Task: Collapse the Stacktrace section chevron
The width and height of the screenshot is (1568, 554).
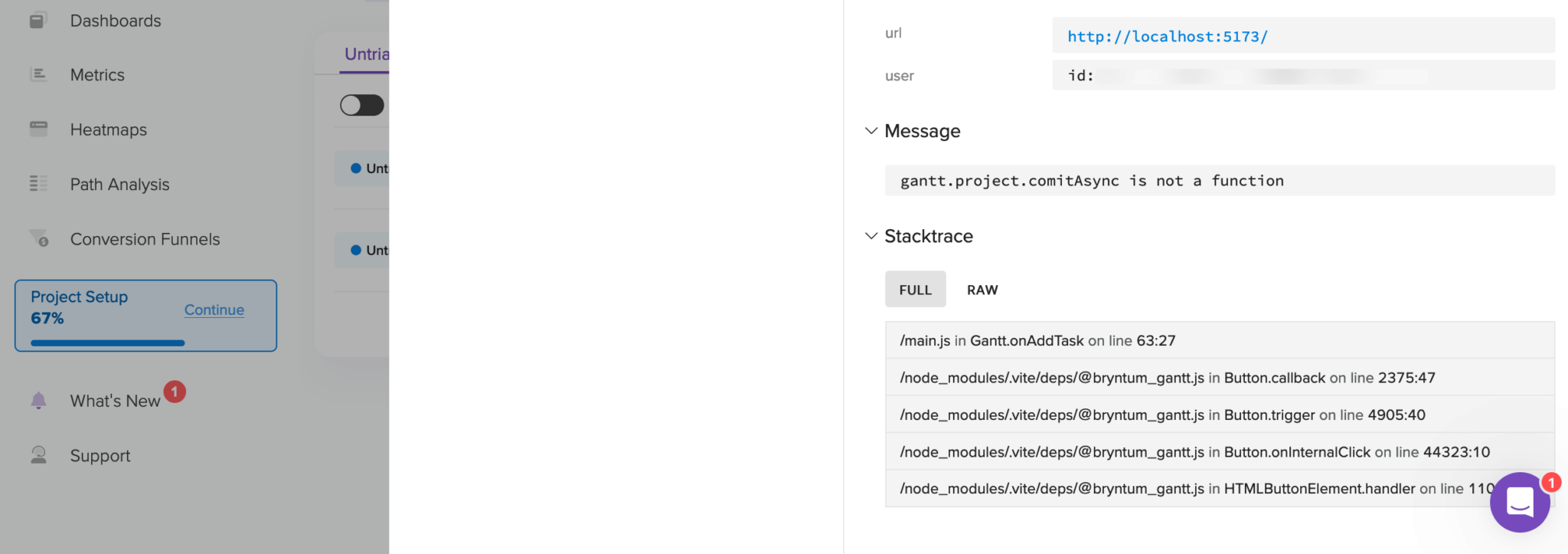Action: pyautogui.click(x=871, y=235)
